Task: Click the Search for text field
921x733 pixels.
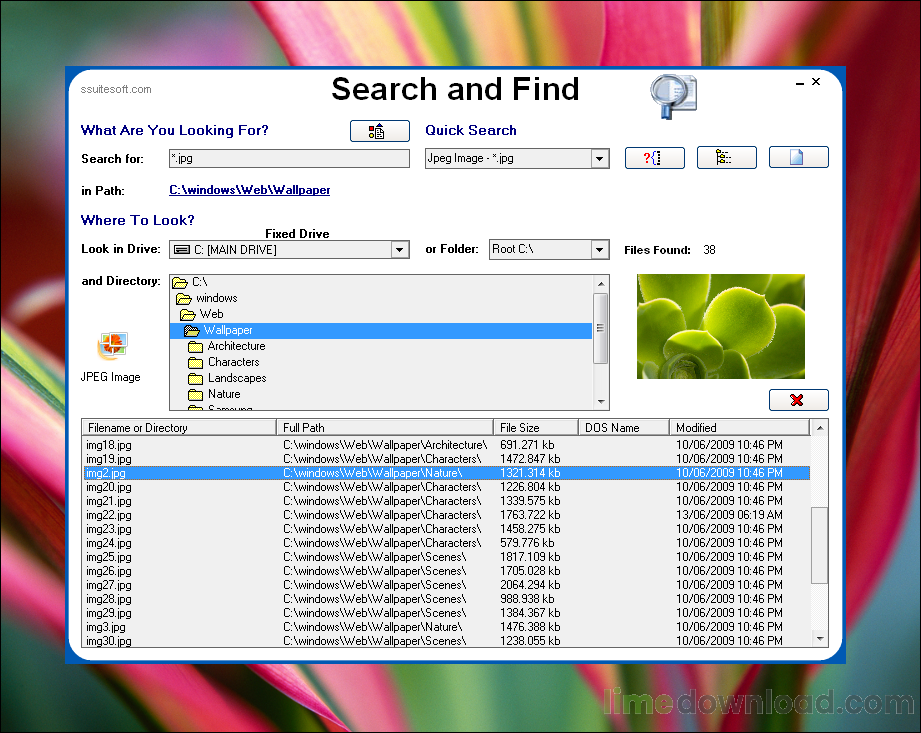Action: click(289, 159)
